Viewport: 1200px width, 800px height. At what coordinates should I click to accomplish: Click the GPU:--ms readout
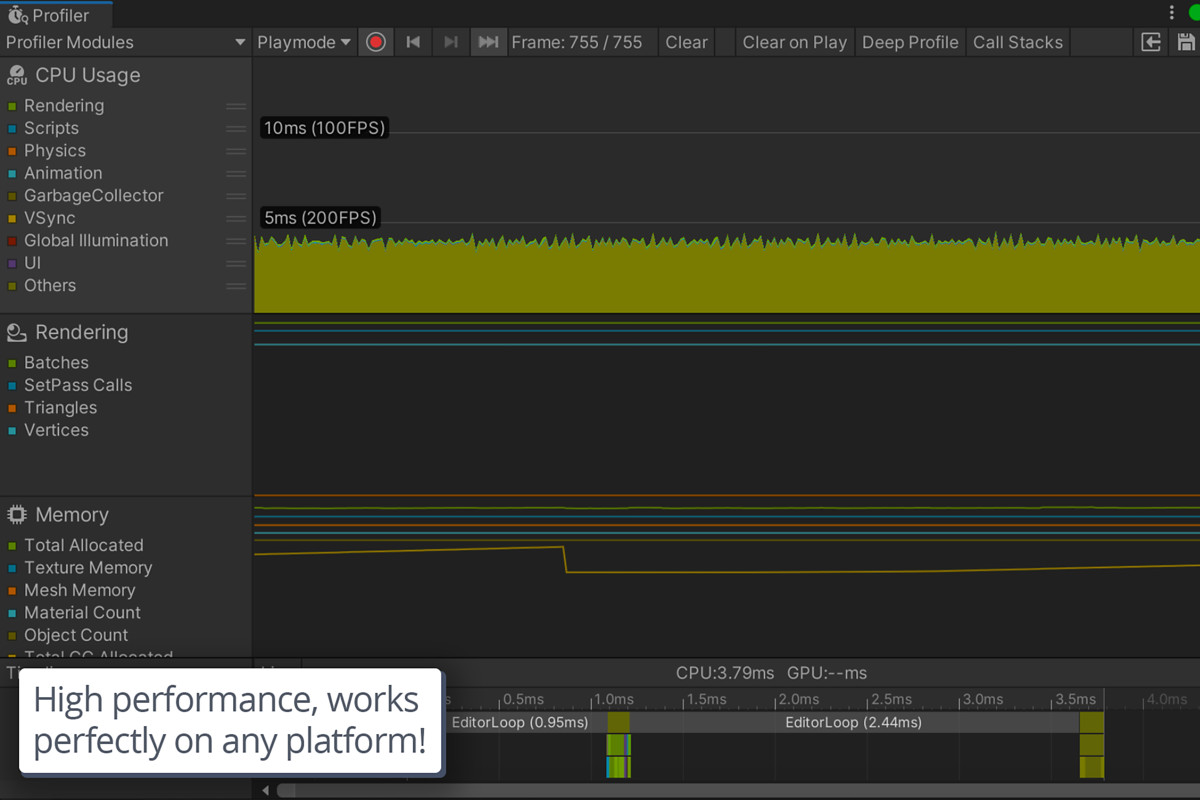point(827,673)
